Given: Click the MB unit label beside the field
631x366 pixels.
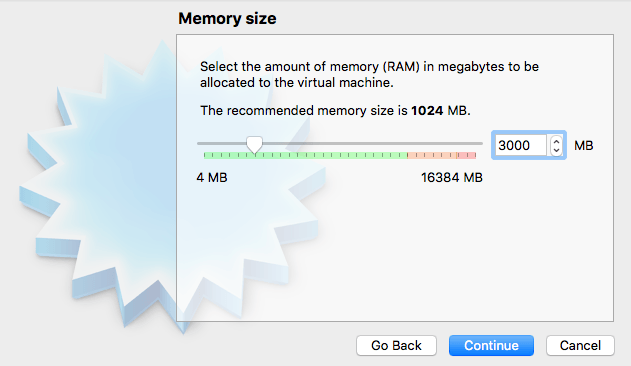Looking at the screenshot, I should coord(584,145).
